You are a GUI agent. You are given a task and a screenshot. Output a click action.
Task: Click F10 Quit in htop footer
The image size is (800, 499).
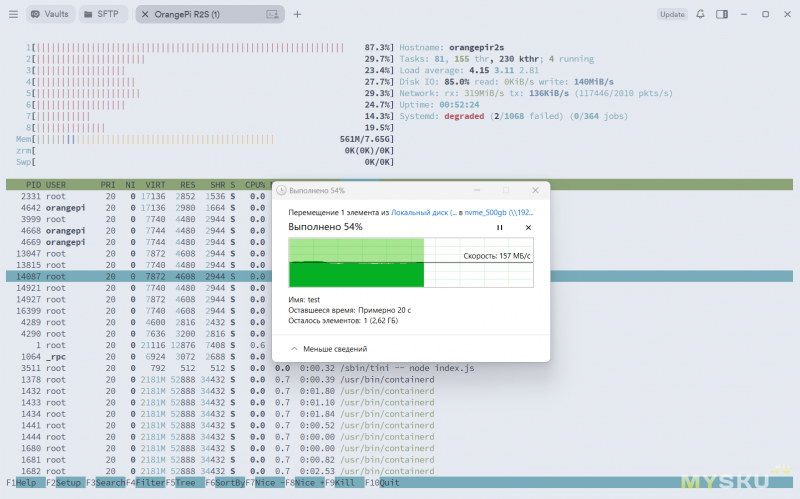(382, 483)
